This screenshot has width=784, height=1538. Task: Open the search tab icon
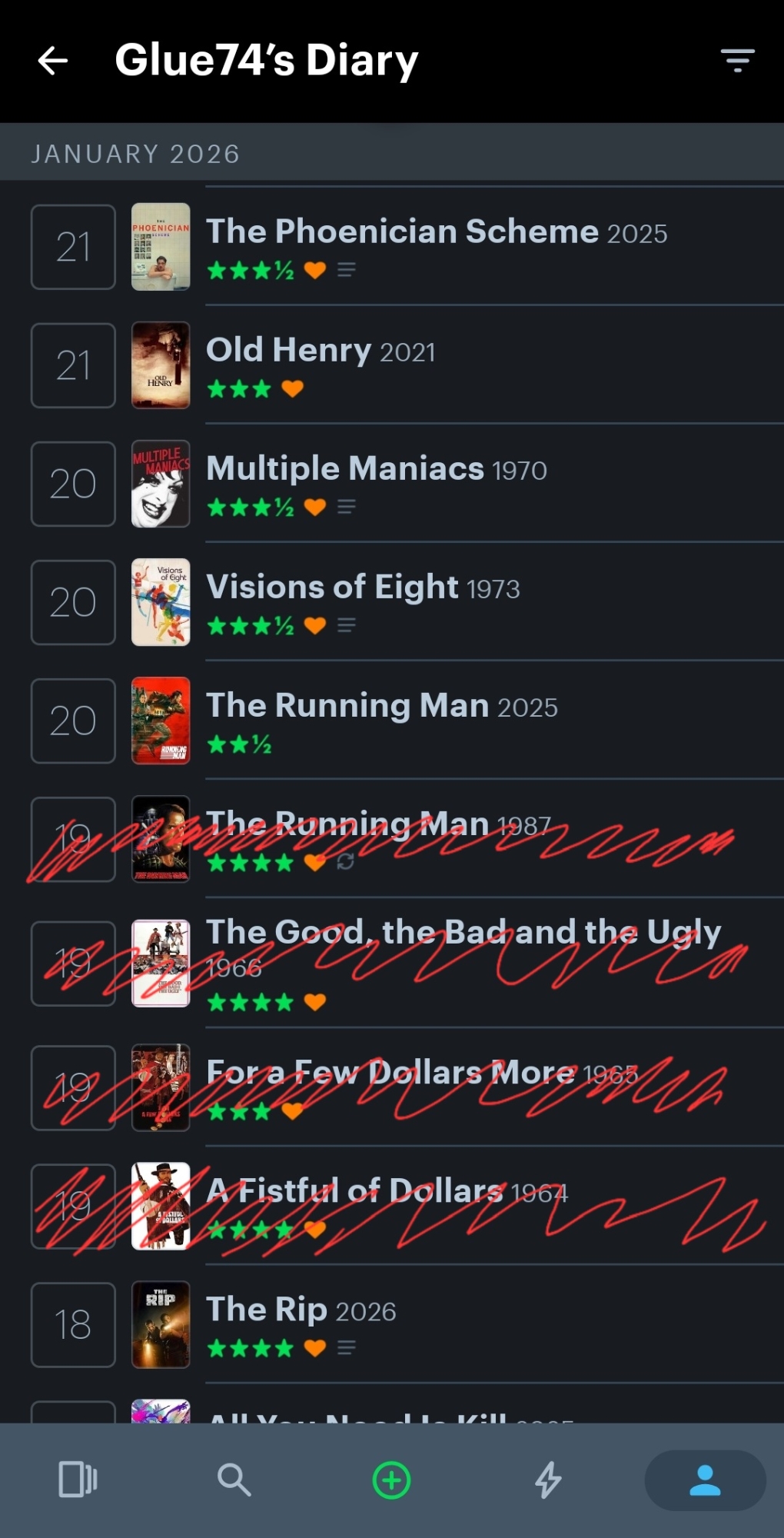234,1480
